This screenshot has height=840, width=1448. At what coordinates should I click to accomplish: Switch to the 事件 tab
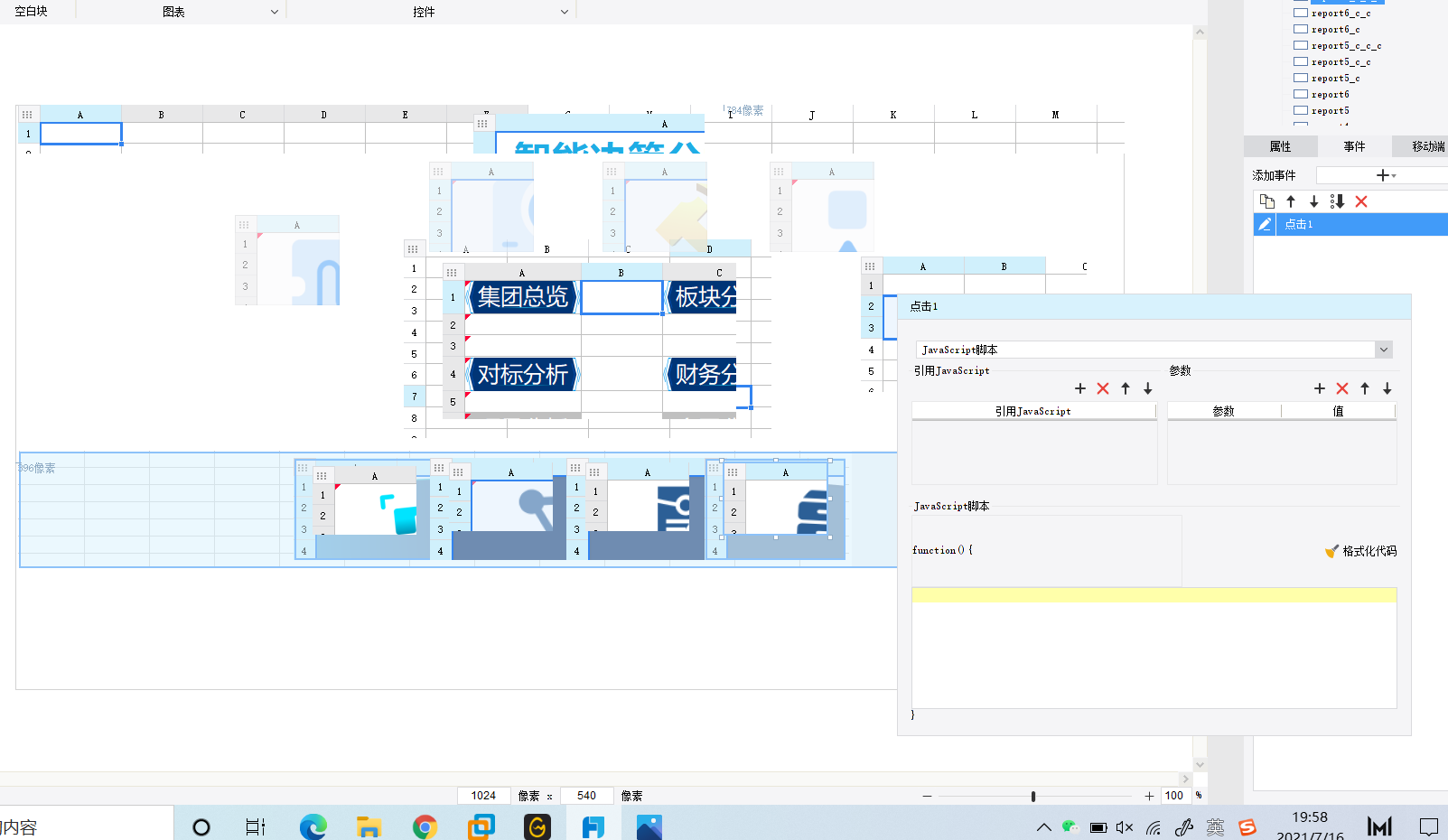coord(1354,146)
